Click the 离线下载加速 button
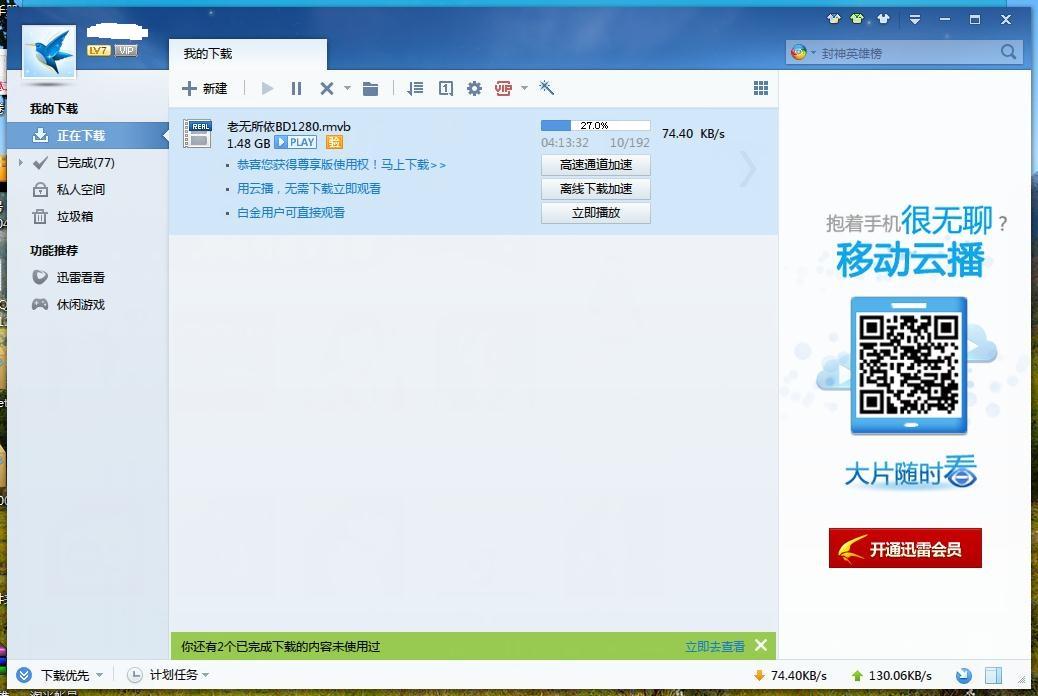 [x=596, y=189]
